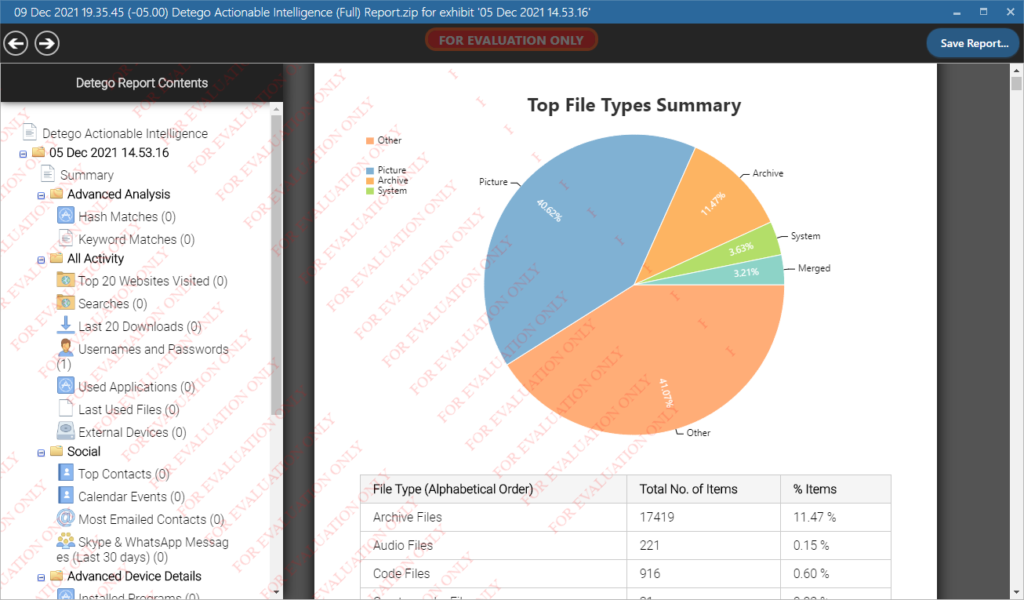Click the Advanced Analysis folder icon

57,194
